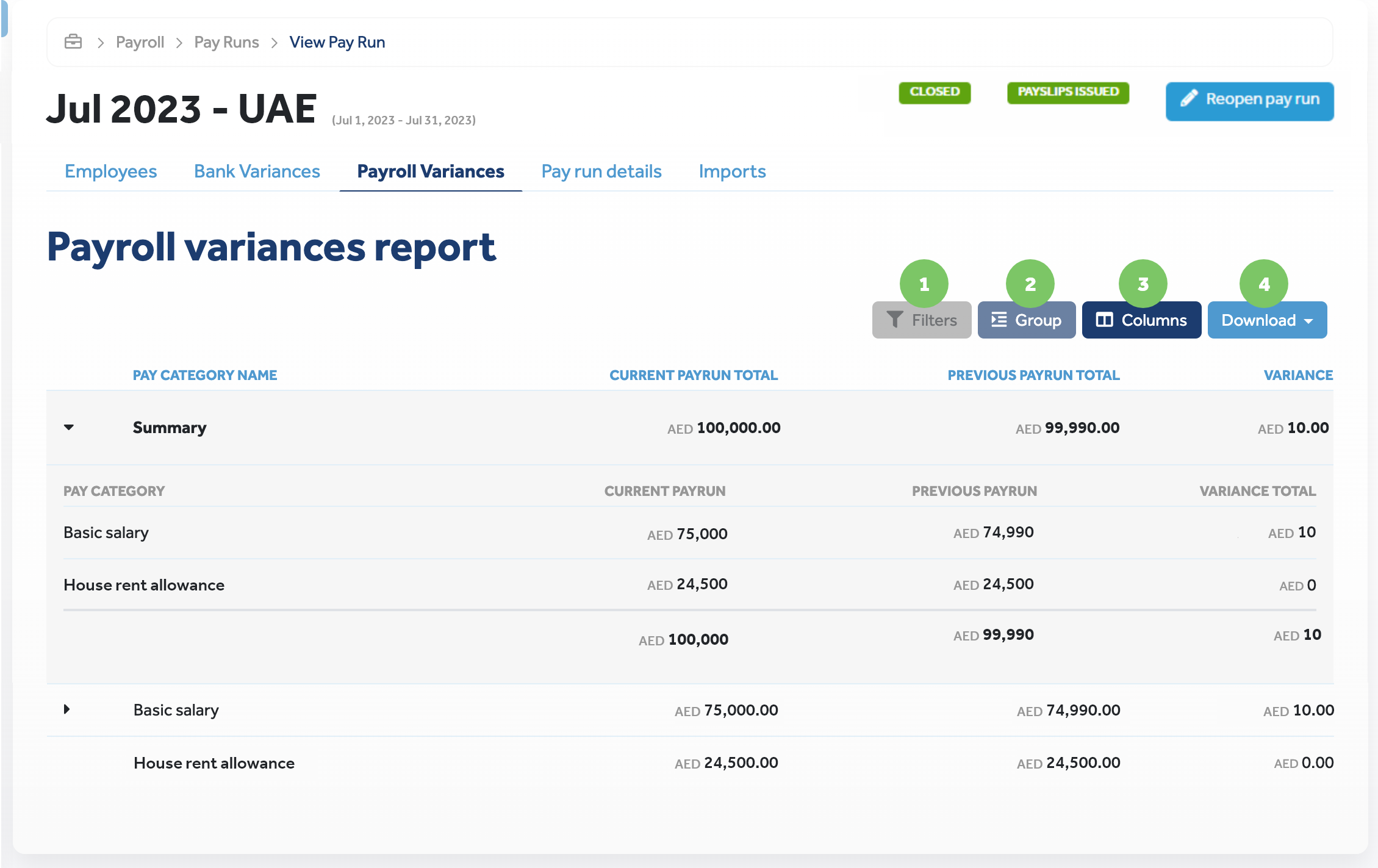
Task: Expand the Basic salary row
Action: tap(66, 709)
